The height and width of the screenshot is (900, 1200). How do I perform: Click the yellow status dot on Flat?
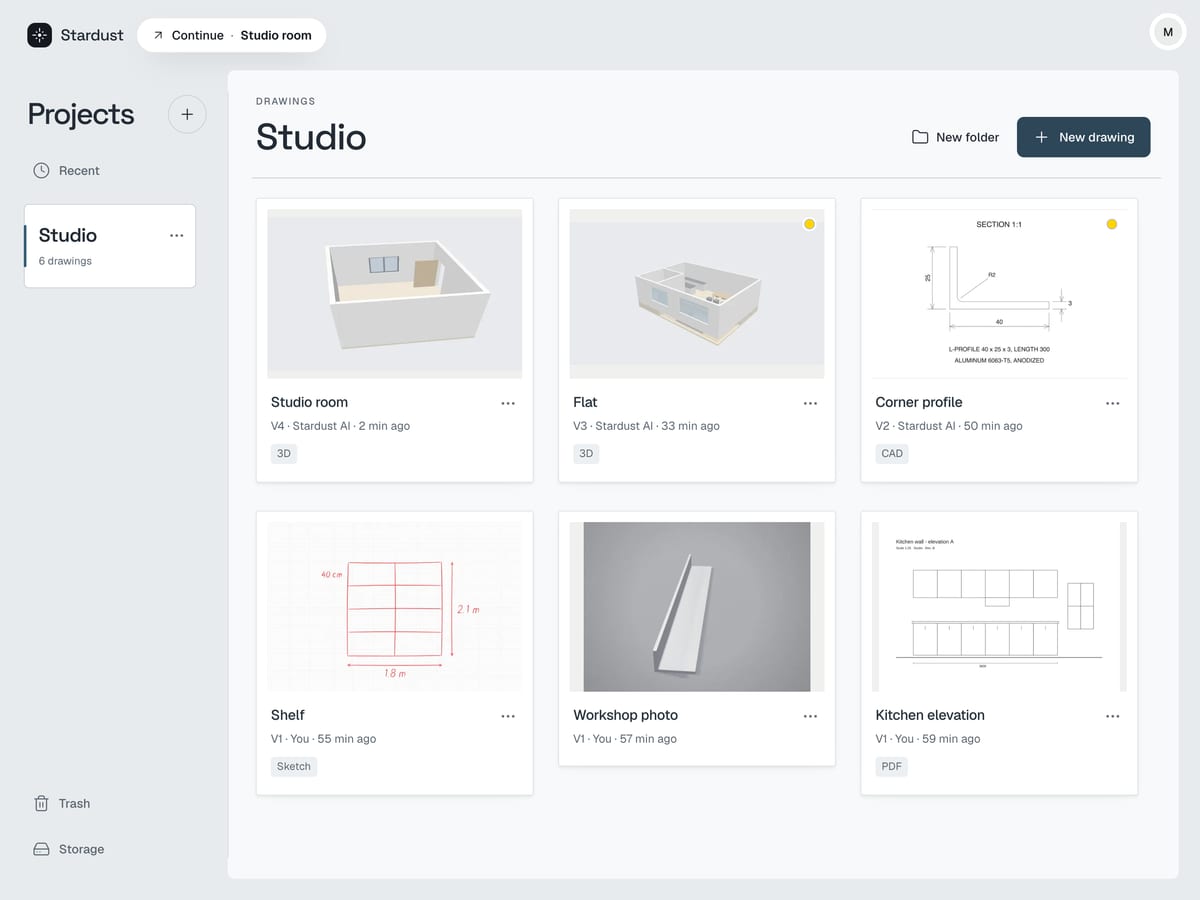tap(809, 224)
